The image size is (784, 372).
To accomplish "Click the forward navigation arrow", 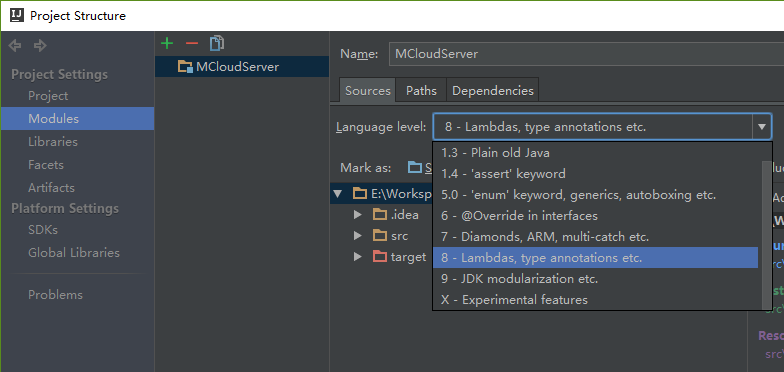I will (40, 46).
